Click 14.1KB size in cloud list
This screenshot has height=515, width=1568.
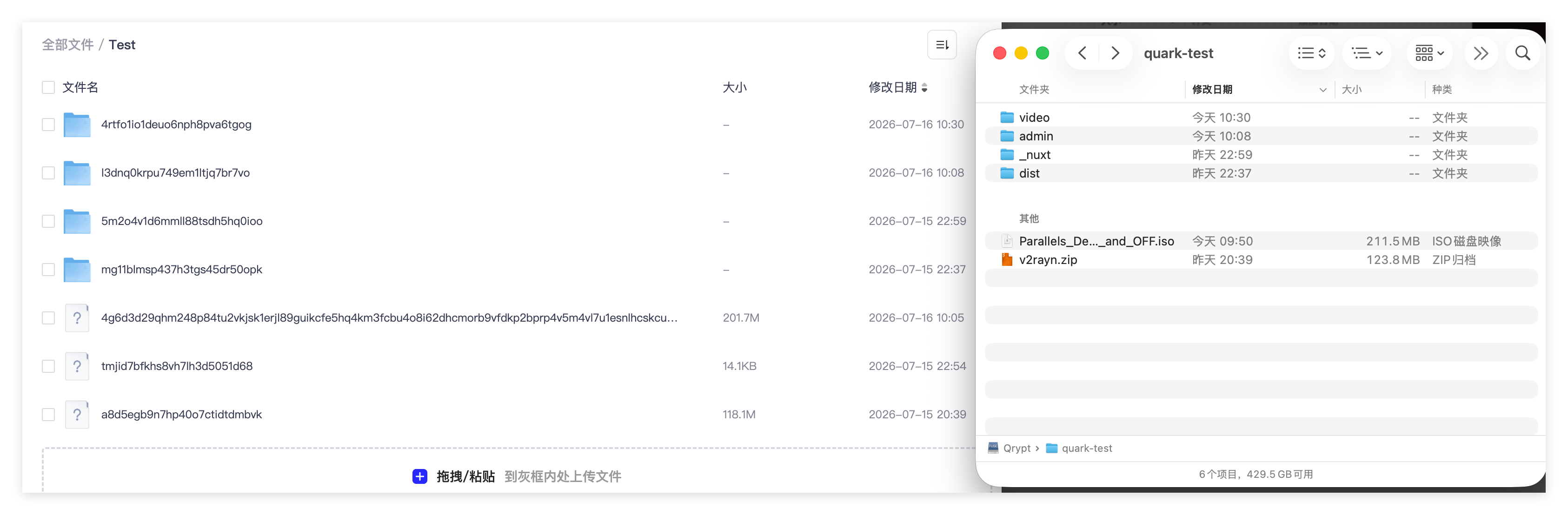[739, 366]
